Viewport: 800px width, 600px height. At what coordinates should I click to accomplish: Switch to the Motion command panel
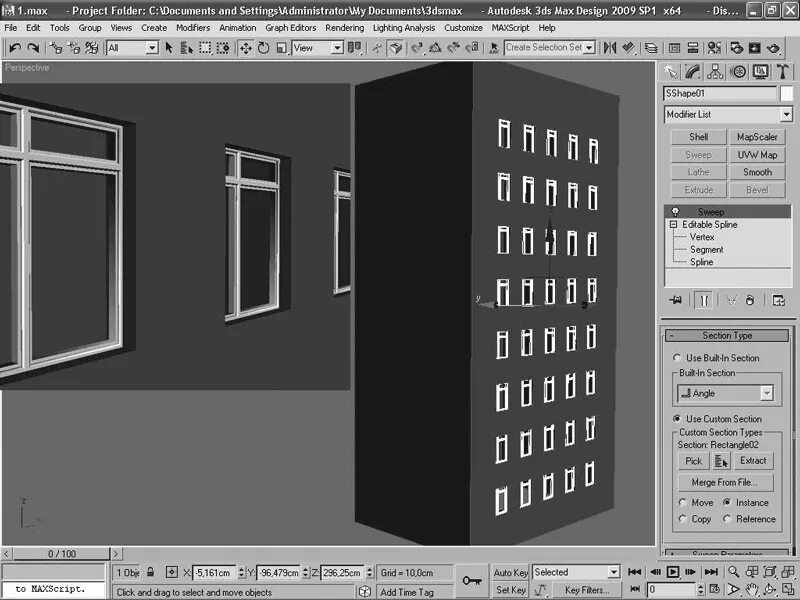(x=738, y=72)
